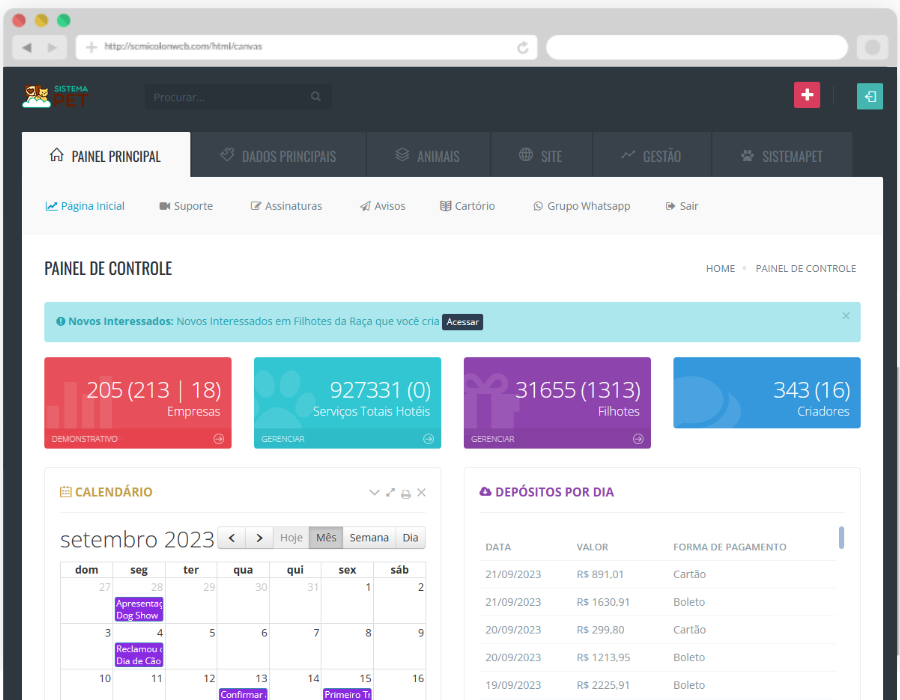Open the Grupo Whatsapp link
The image size is (900, 700).
[x=581, y=206]
